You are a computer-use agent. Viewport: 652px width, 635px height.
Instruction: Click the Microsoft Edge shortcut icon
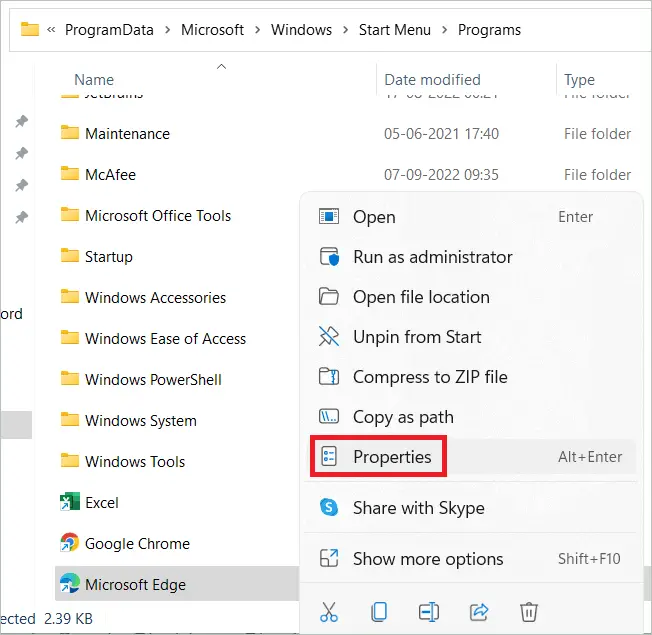coord(69,583)
